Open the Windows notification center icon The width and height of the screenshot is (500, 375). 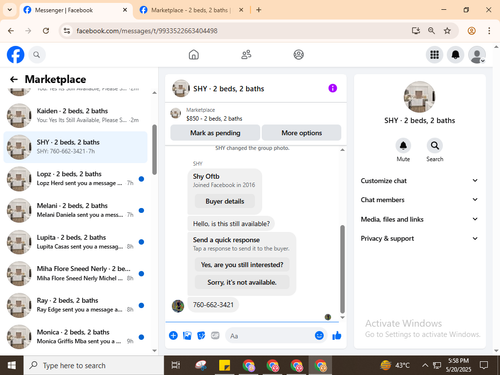click(x=484, y=365)
